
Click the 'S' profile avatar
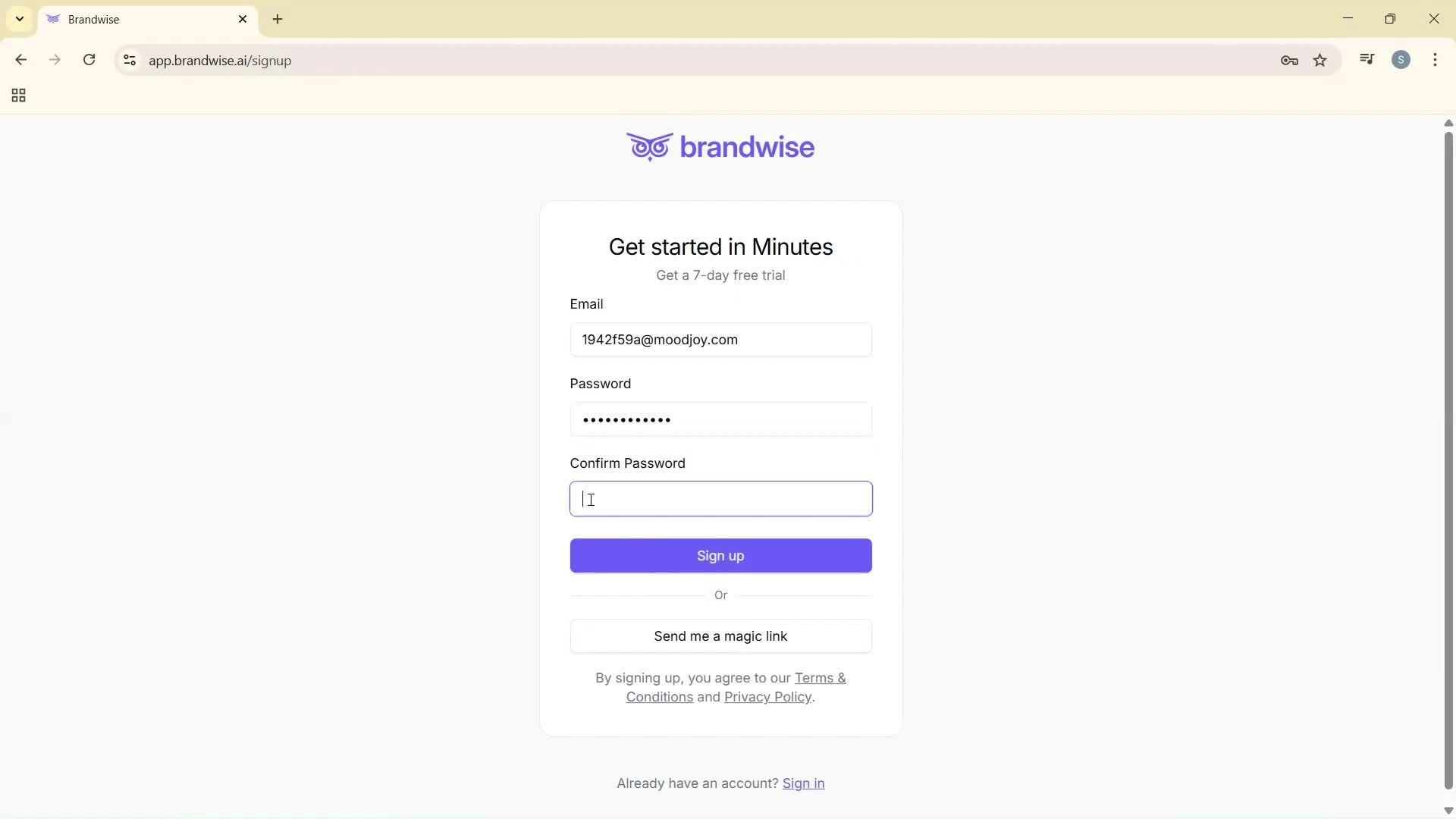coord(1401,59)
